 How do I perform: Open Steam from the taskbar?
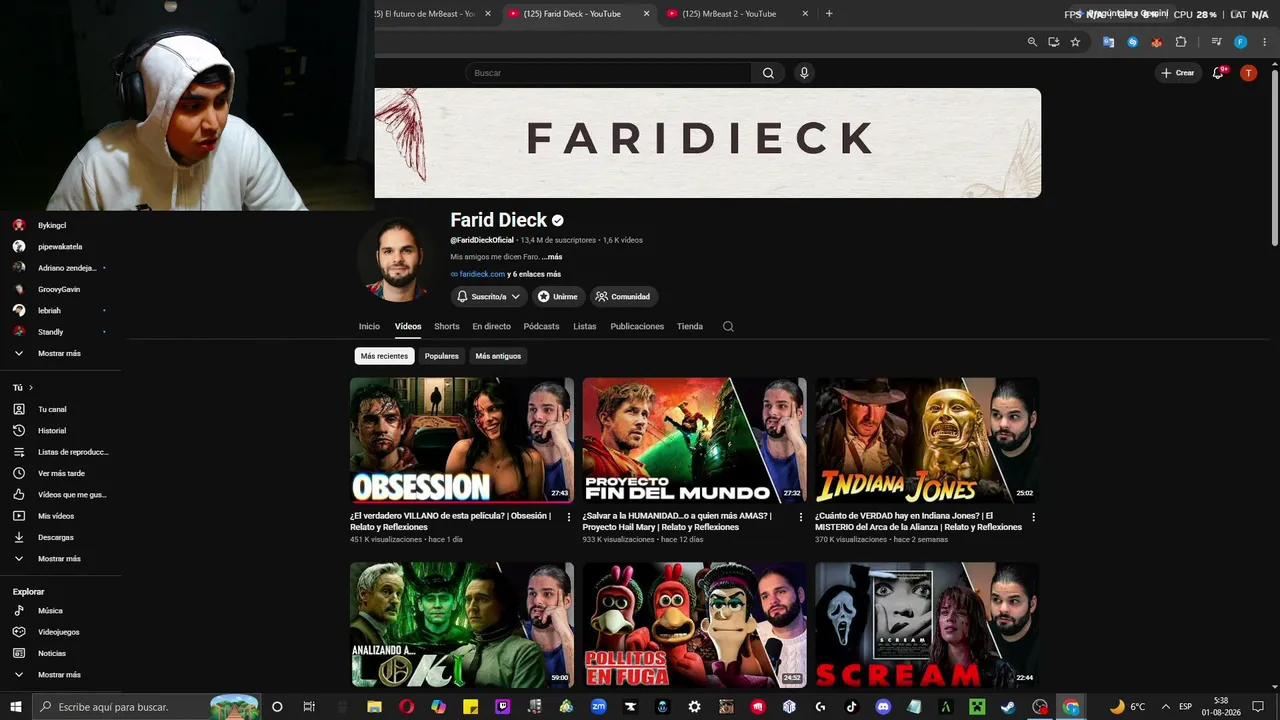tap(1008, 707)
